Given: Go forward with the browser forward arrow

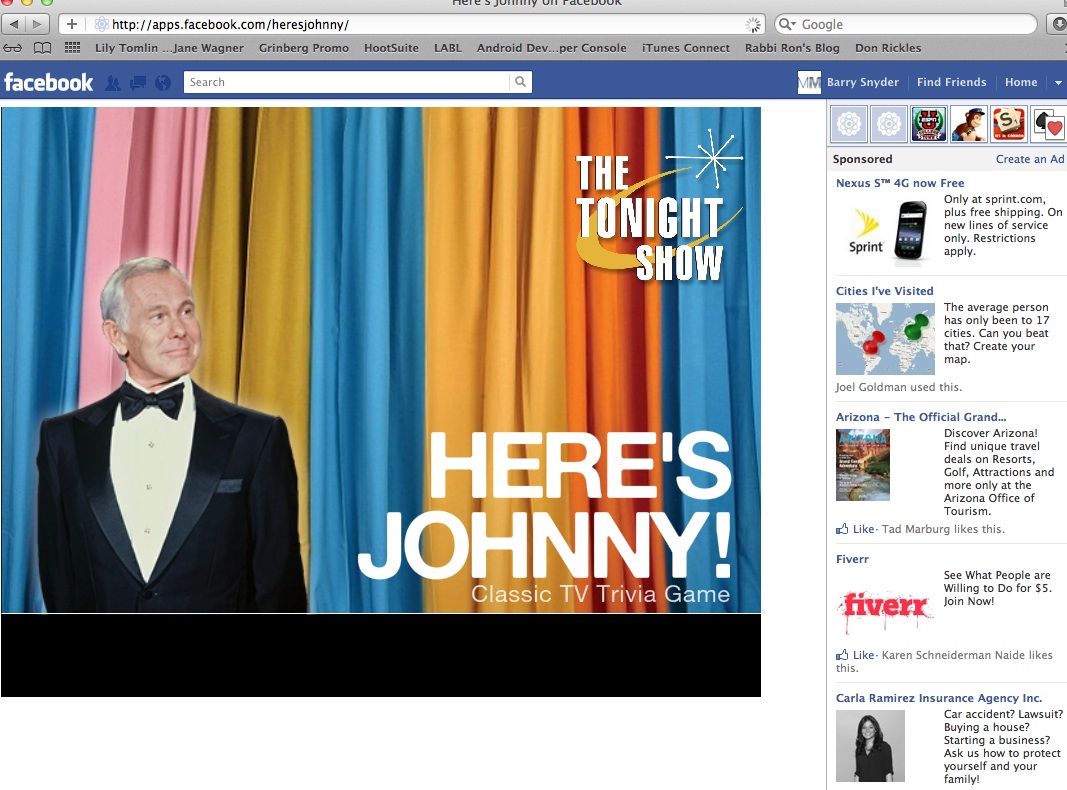Looking at the screenshot, I should 37,24.
